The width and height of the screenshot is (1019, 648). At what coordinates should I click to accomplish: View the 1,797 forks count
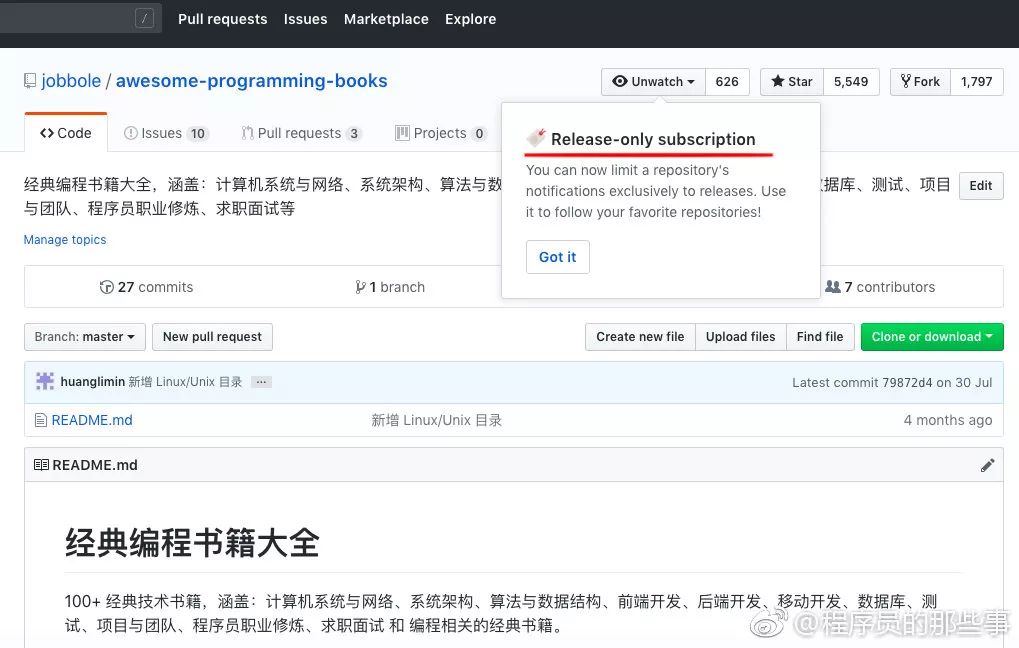point(976,82)
